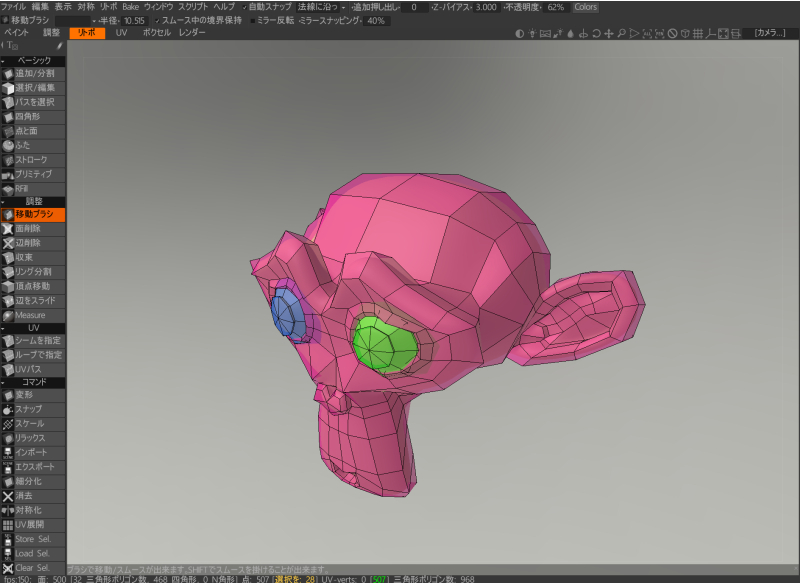Activate the リング分割 split rings tool
The width and height of the screenshot is (800, 583).
click(x=34, y=272)
